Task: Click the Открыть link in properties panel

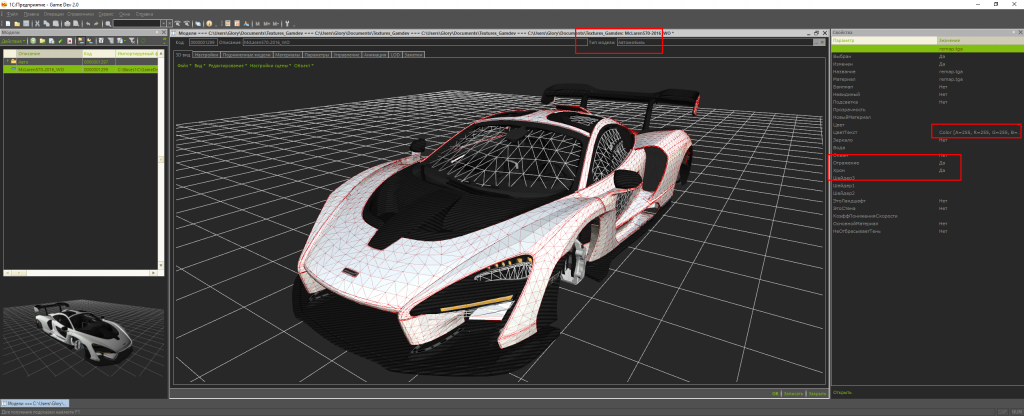Action: pos(842,392)
